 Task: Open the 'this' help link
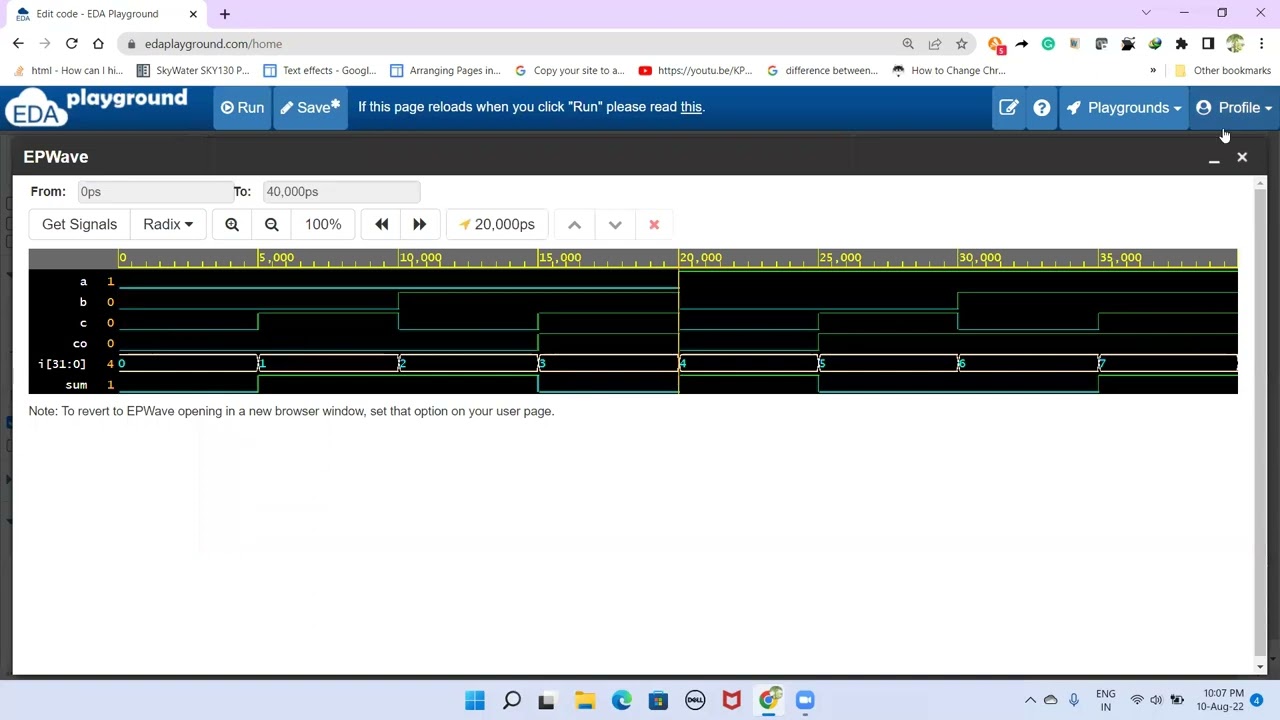[x=691, y=107]
